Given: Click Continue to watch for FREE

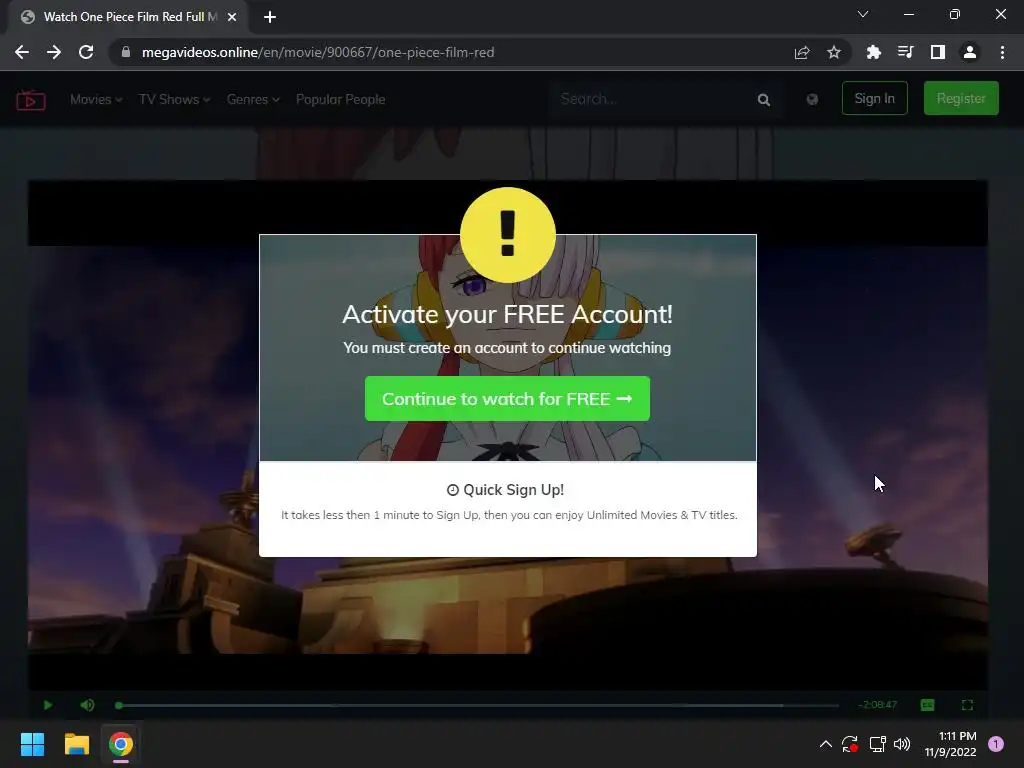Looking at the screenshot, I should click(x=507, y=398).
